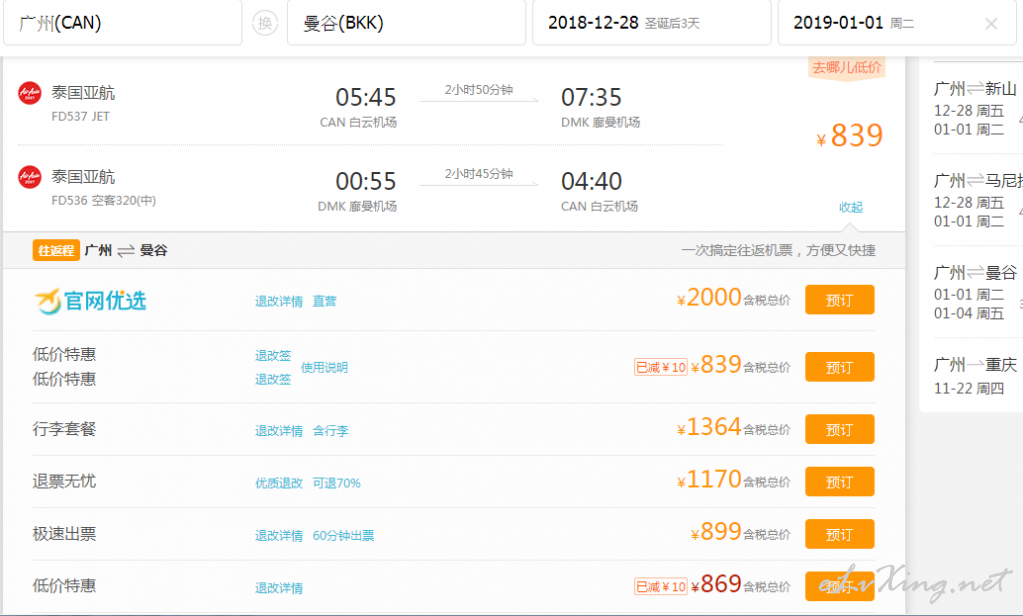Click the flight price ¥839 at top

click(850, 136)
